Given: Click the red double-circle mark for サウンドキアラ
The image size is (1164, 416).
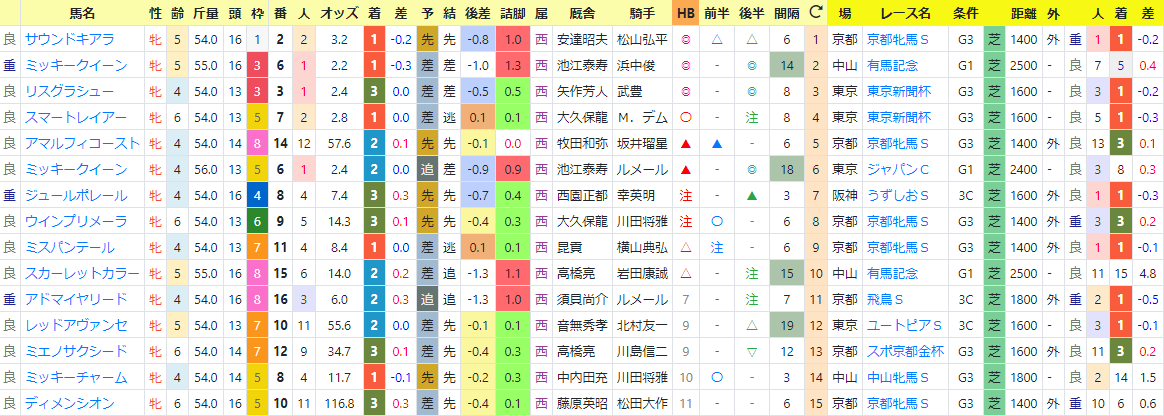Looking at the screenshot, I should 684,39.
